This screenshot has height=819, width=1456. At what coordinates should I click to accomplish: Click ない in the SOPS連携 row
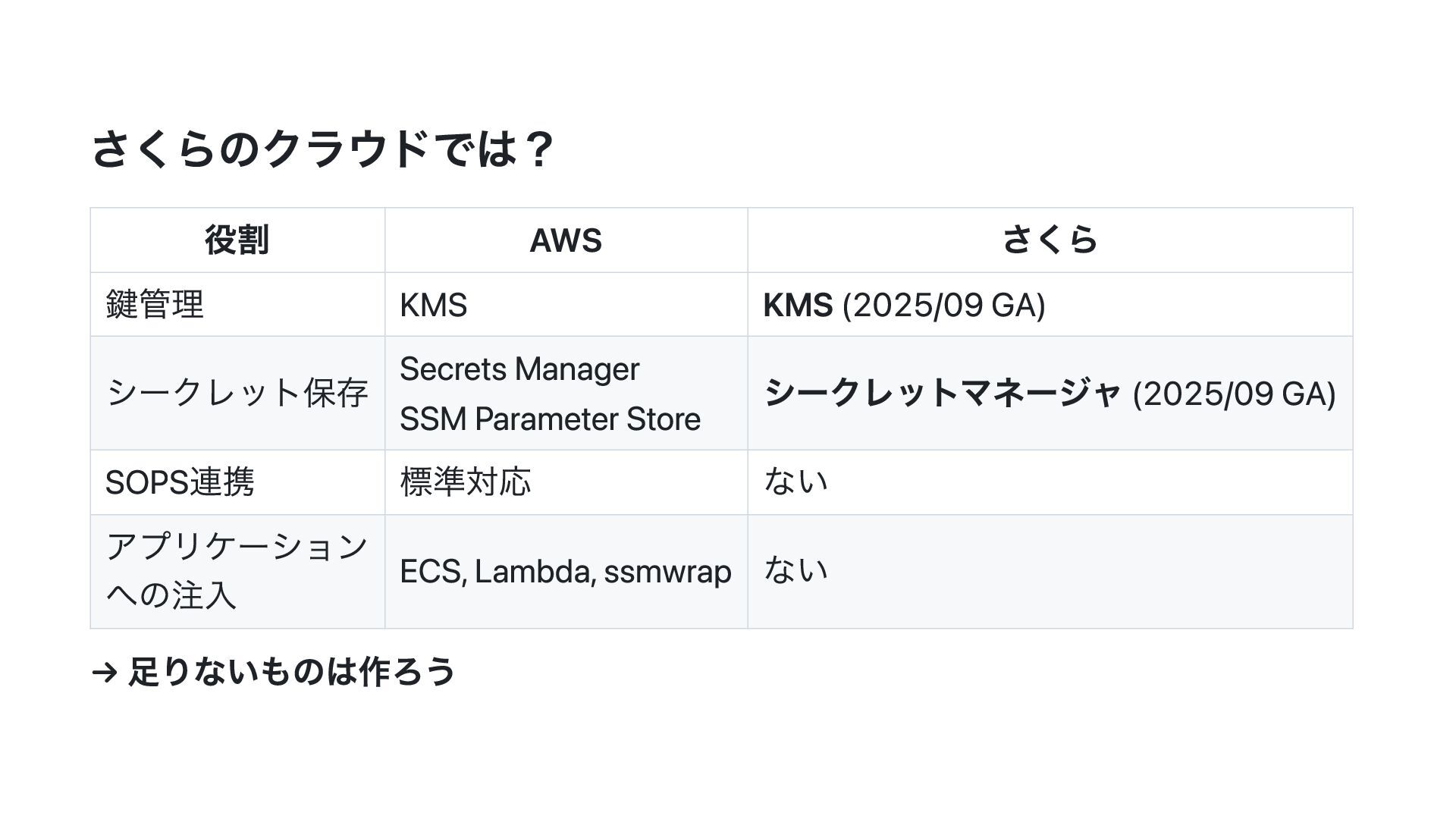(795, 482)
